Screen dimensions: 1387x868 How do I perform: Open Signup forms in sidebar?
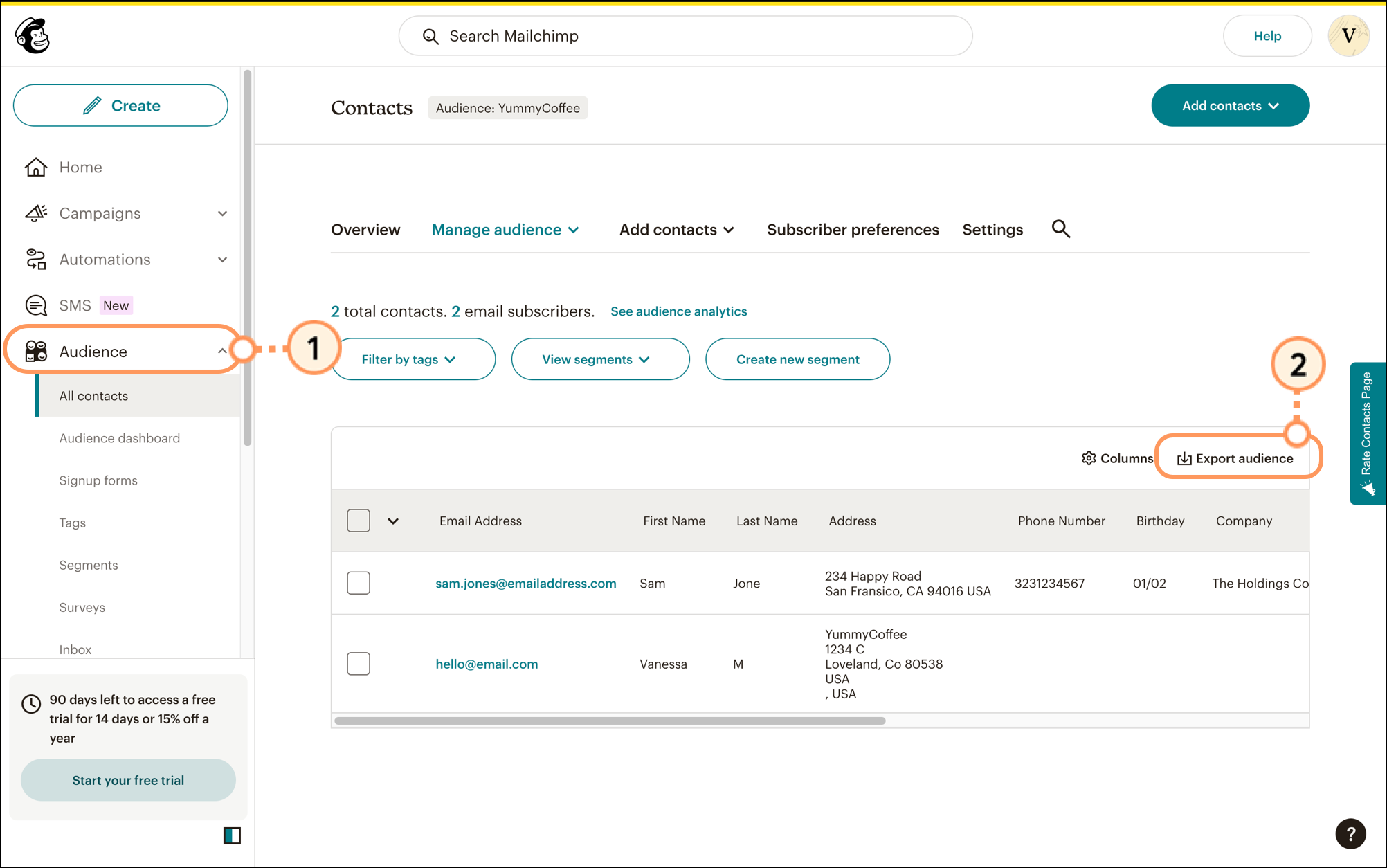tap(98, 480)
